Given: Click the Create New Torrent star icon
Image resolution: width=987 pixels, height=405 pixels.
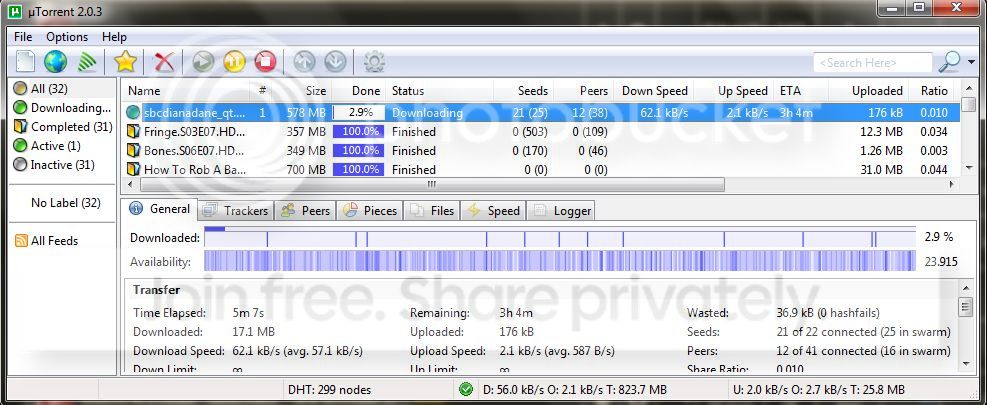Looking at the screenshot, I should click(125, 62).
